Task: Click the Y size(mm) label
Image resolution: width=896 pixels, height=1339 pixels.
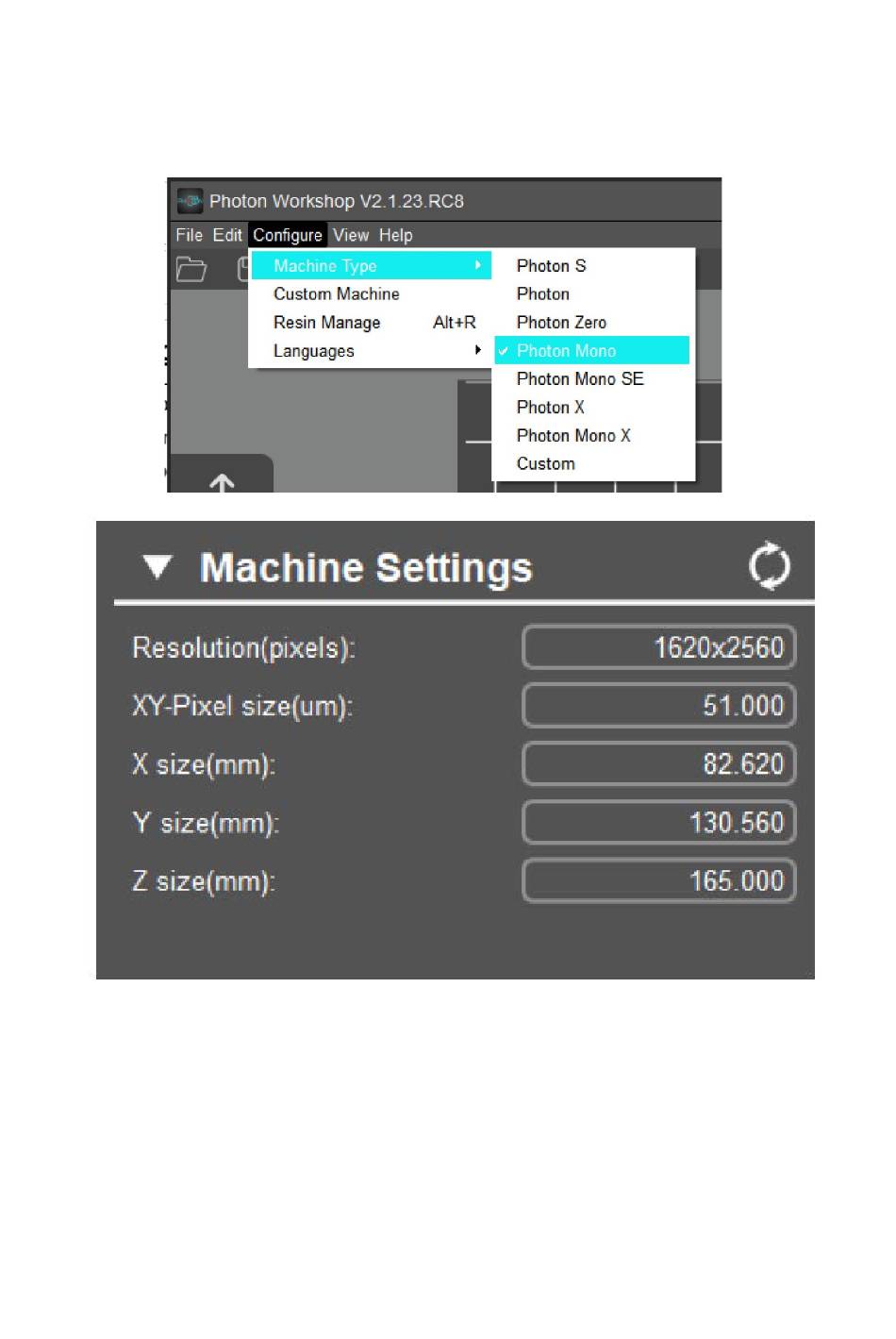Action: coord(206,824)
